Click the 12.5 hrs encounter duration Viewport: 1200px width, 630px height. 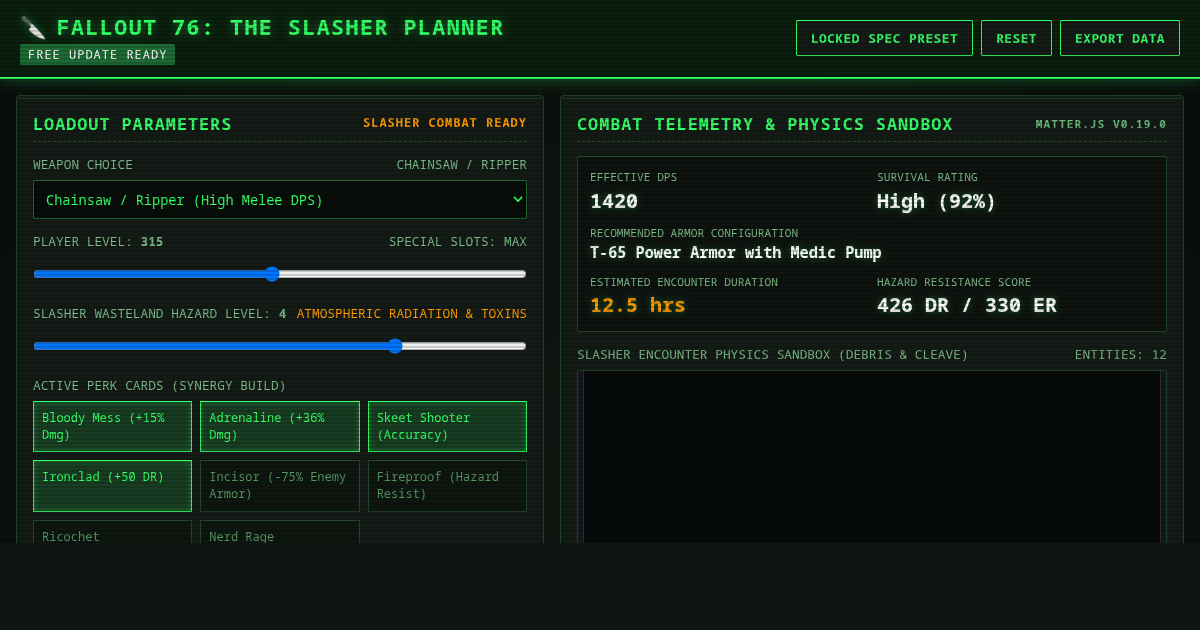click(x=638, y=305)
